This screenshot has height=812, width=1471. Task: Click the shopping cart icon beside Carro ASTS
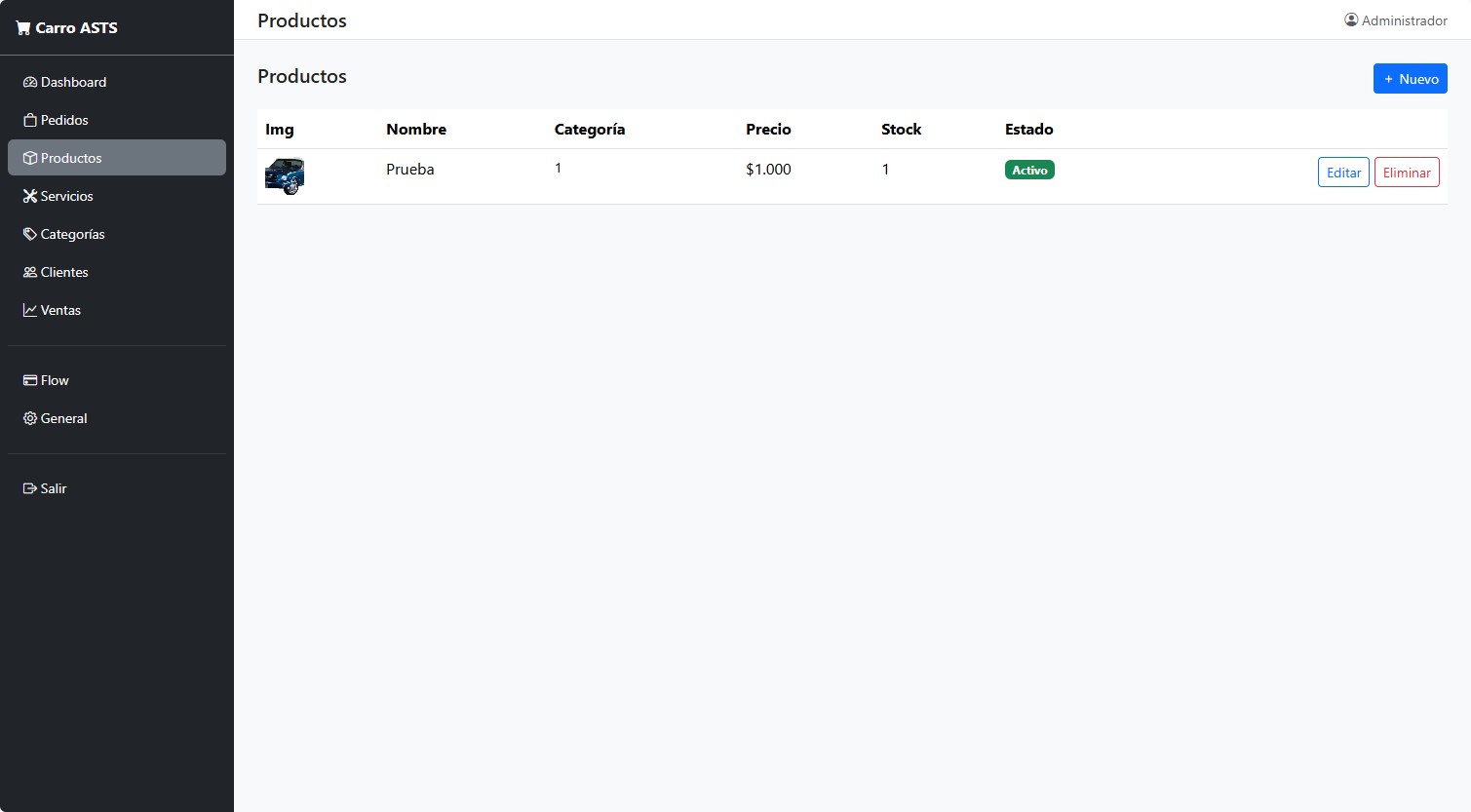pos(23,28)
